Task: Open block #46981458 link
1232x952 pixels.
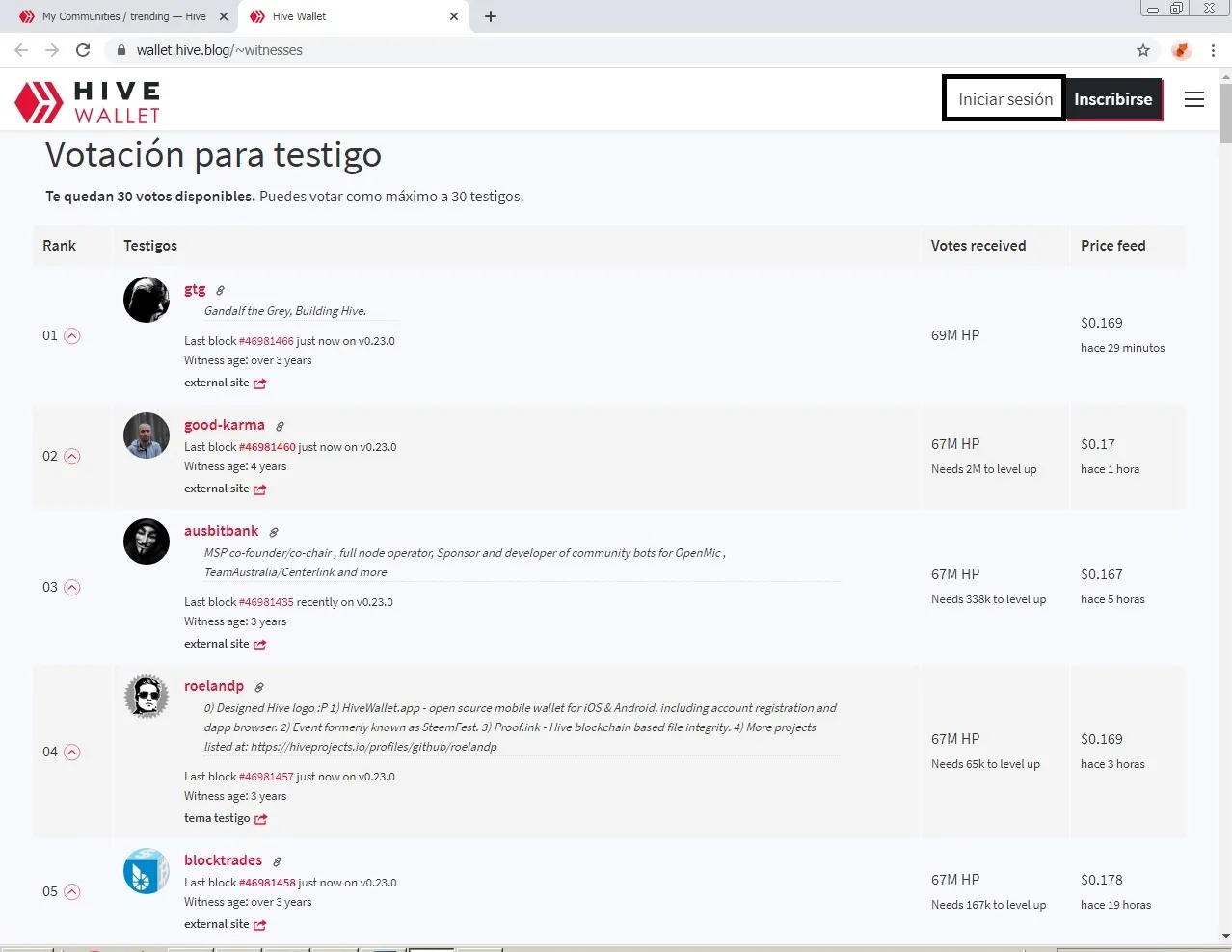Action: (x=267, y=883)
